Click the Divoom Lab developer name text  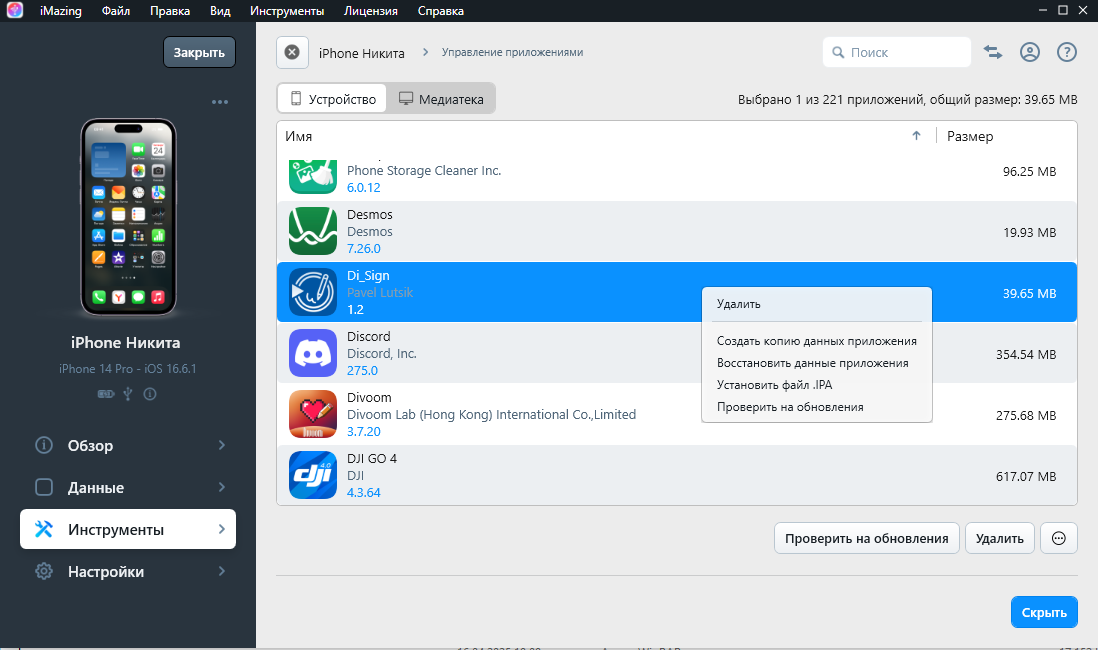point(492,415)
